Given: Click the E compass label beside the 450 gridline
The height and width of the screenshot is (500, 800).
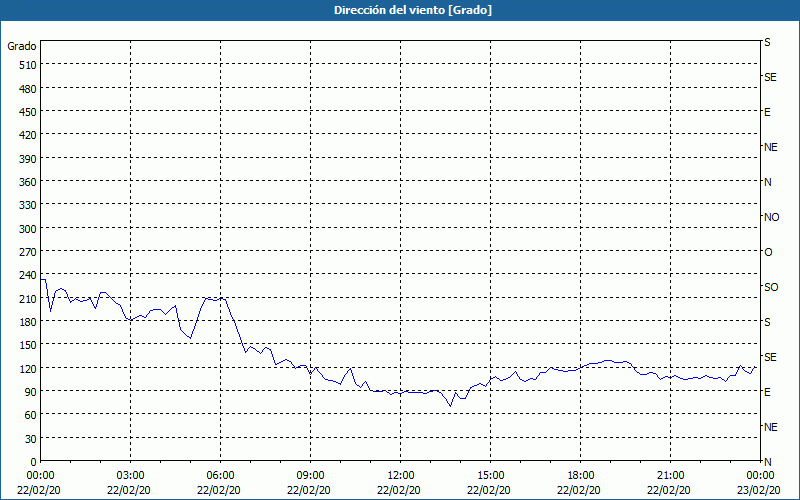Looking at the screenshot, I should click(x=767, y=112).
